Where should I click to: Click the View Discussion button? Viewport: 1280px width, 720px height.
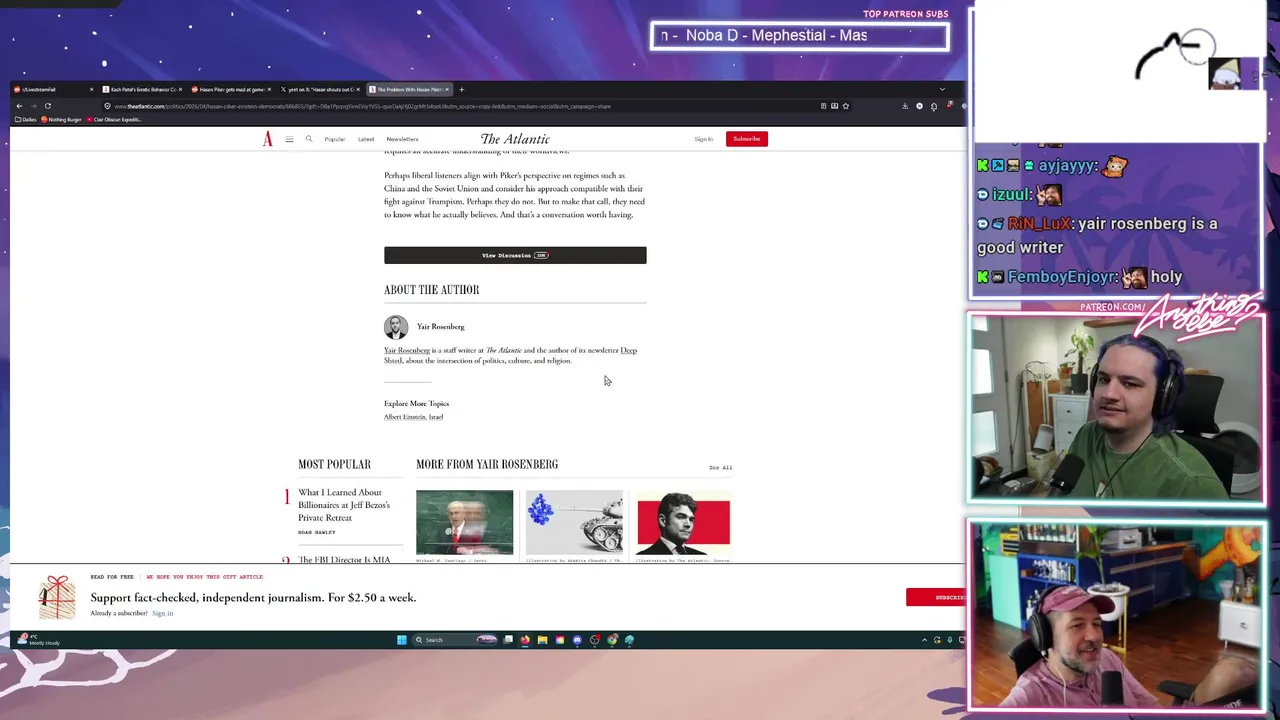tap(515, 255)
